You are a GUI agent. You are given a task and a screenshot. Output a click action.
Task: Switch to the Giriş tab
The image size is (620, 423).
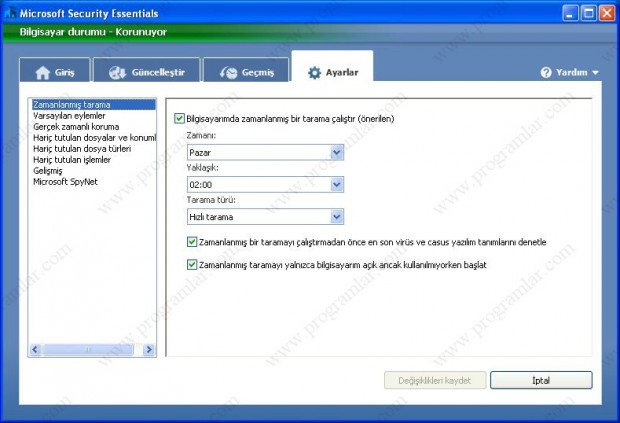click(55, 70)
